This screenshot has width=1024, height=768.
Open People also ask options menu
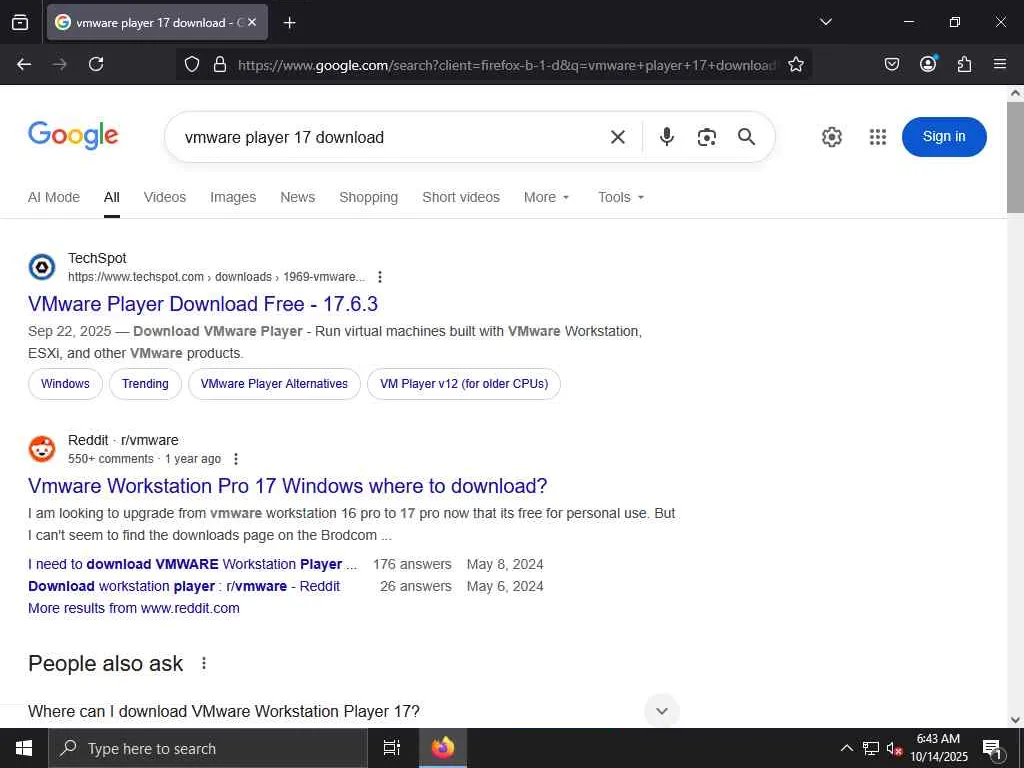tap(204, 664)
